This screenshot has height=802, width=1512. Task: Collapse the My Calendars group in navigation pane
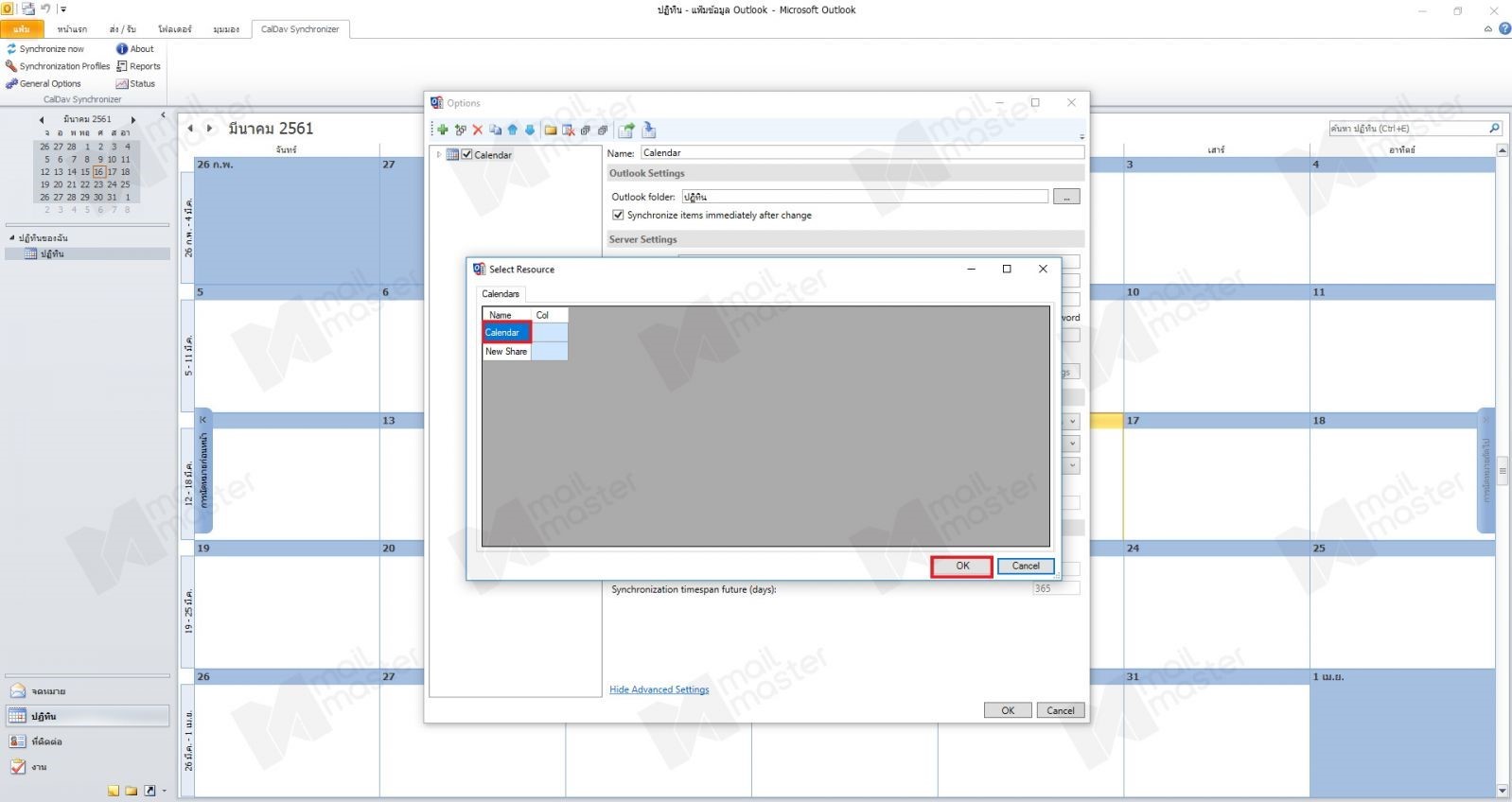11,237
